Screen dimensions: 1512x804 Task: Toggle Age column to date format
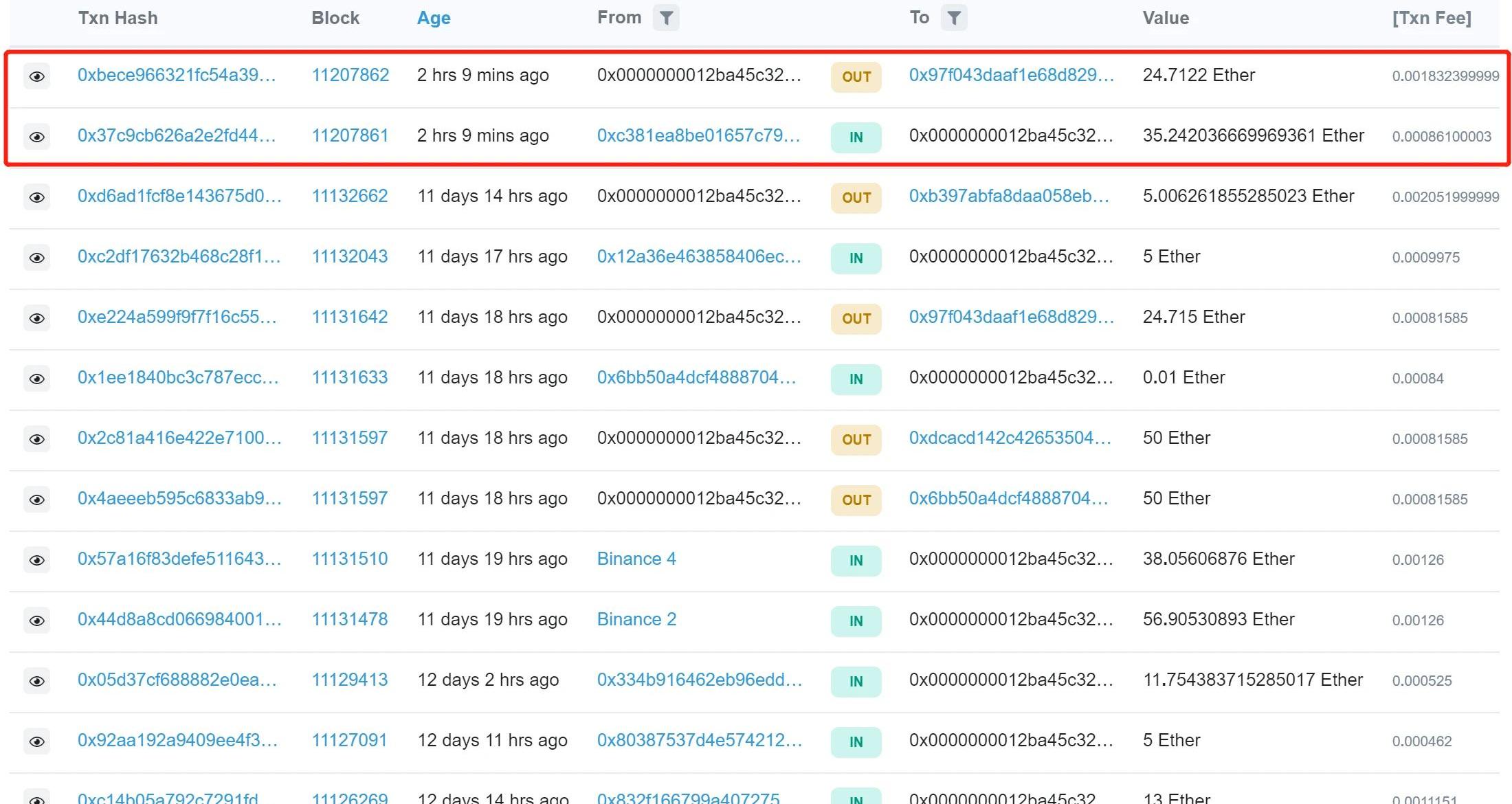(433, 18)
